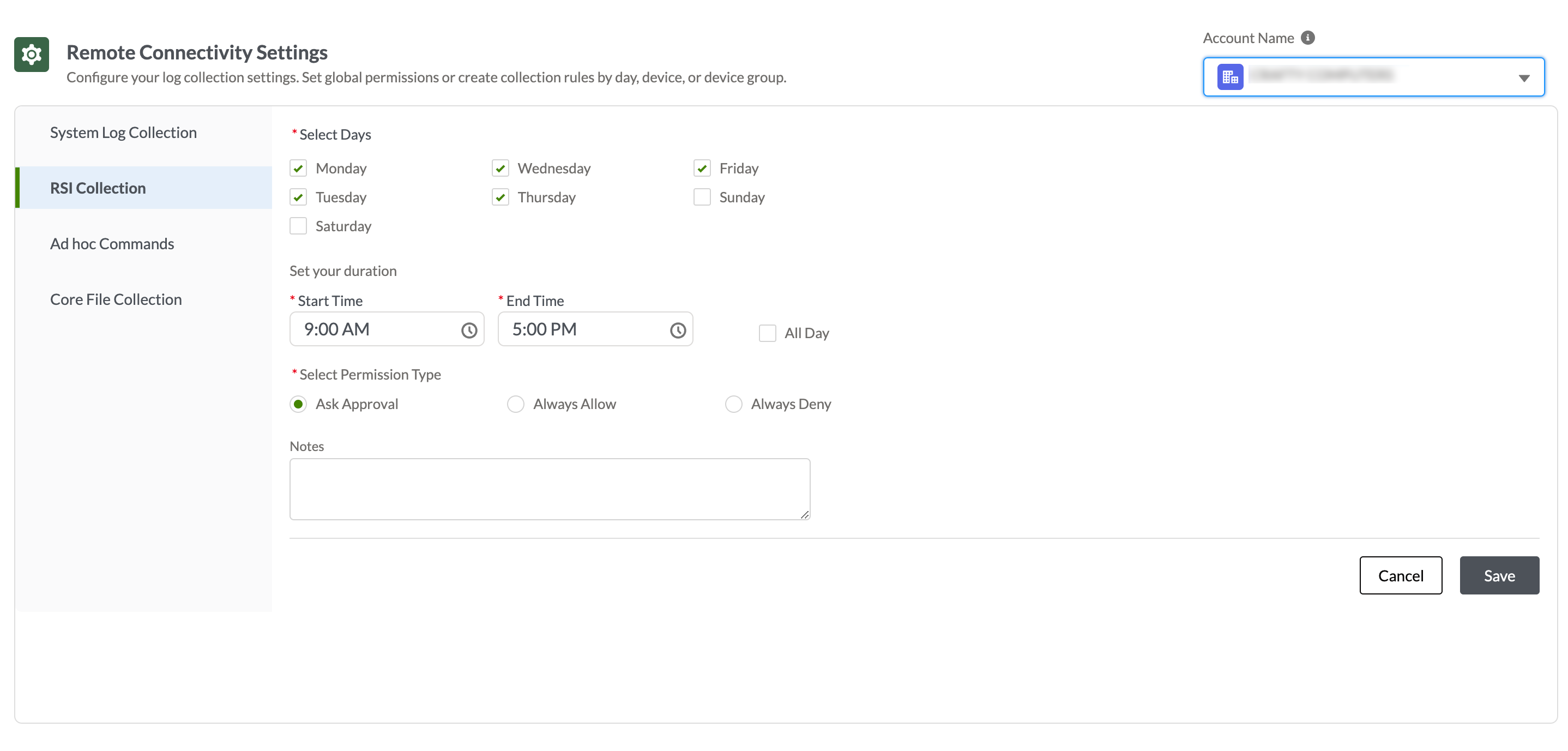Viewport: 1568px width, 751px height.
Task: Select the Always Allow permission type
Action: pos(516,404)
